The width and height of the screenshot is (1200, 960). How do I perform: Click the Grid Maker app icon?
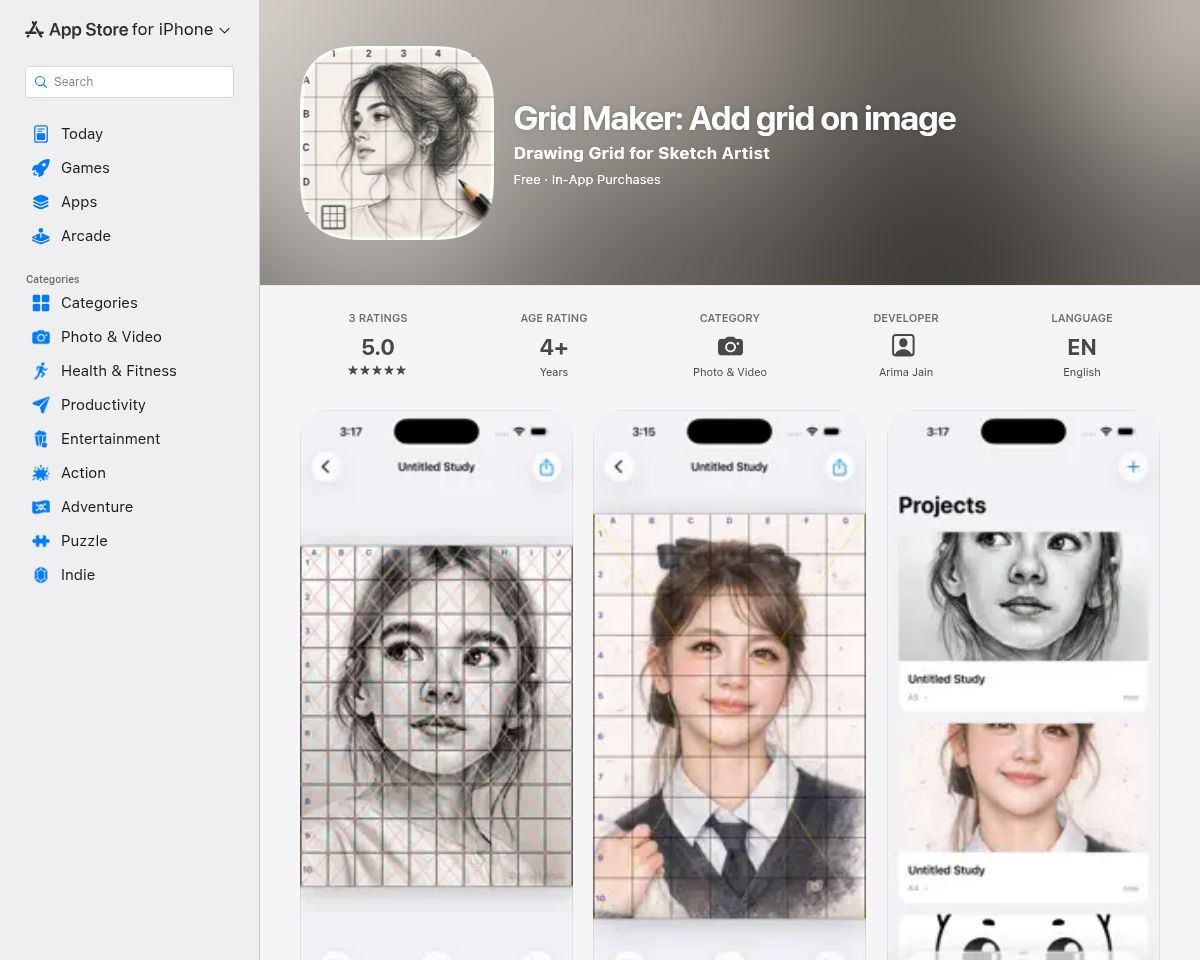pyautogui.click(x=397, y=143)
